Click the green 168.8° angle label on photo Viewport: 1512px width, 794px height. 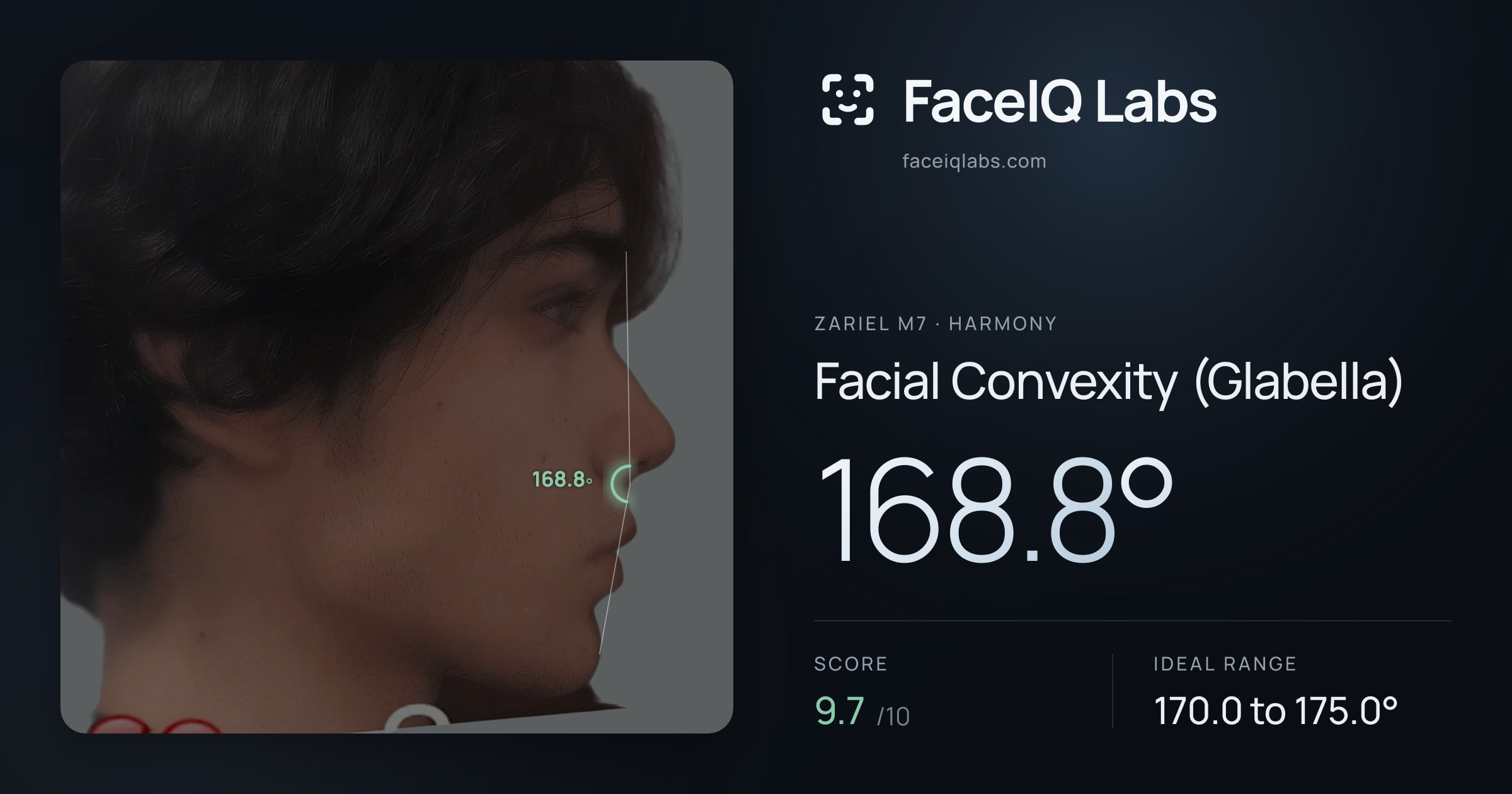(x=562, y=480)
